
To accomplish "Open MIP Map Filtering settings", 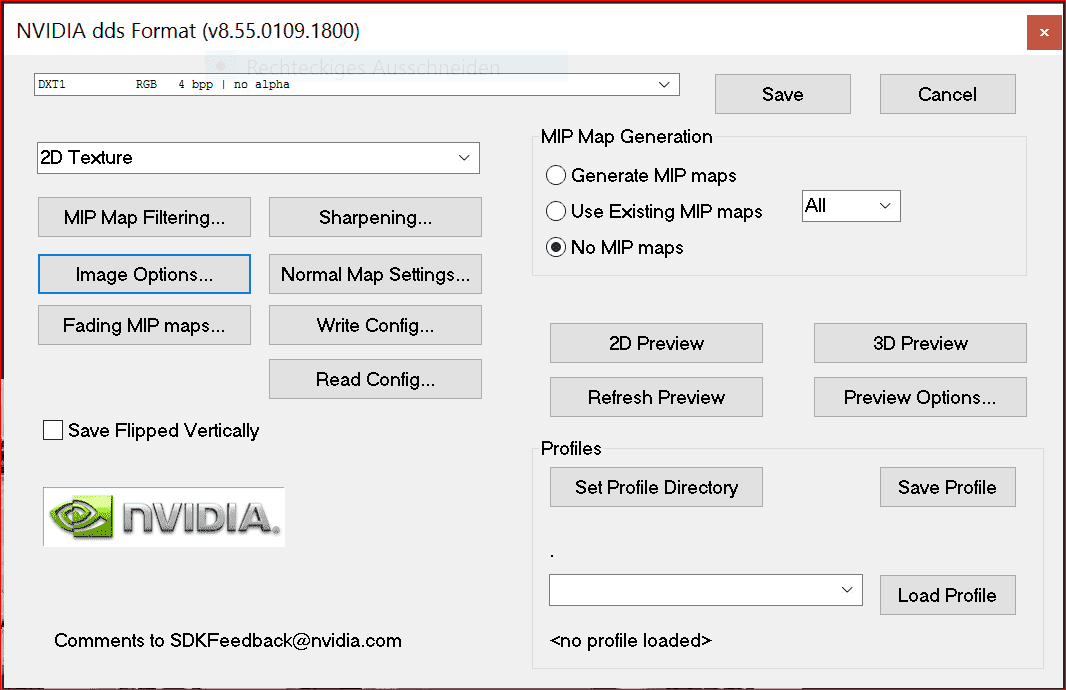I will click(x=144, y=217).
